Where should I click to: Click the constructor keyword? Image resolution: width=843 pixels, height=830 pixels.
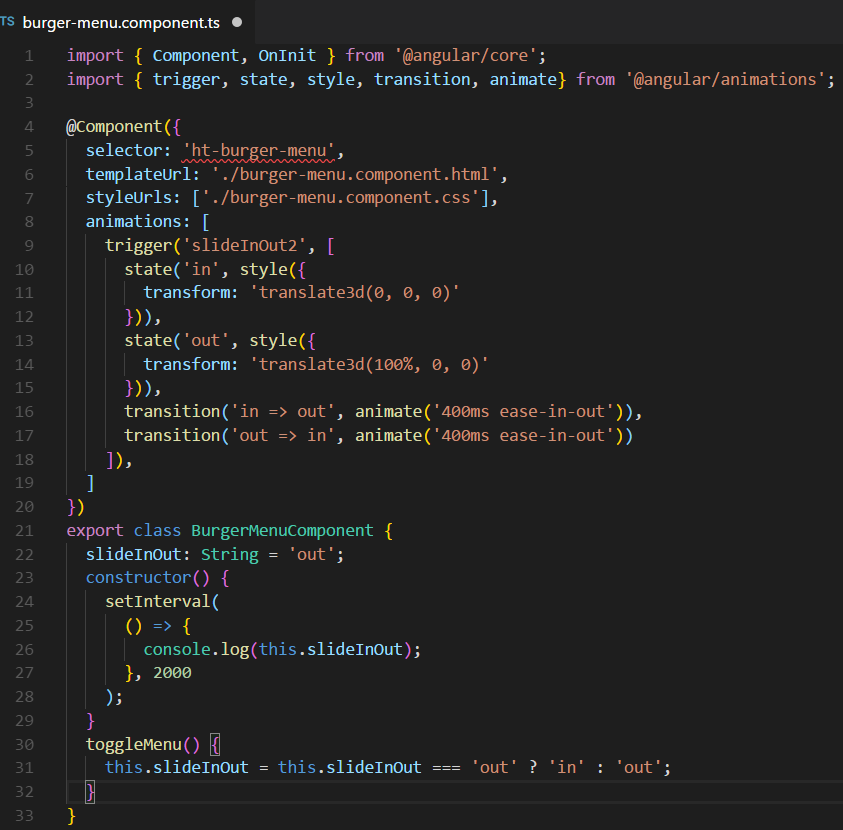click(139, 578)
